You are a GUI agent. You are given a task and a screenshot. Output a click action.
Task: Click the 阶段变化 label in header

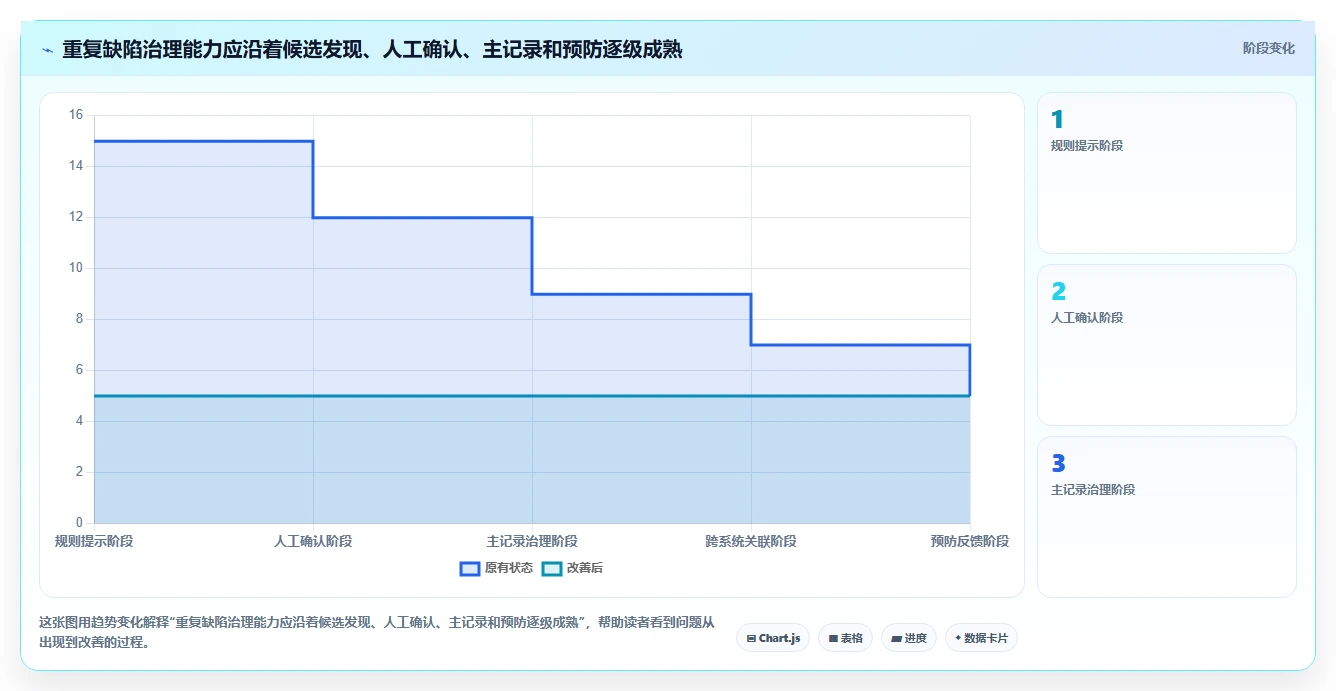click(x=1268, y=48)
